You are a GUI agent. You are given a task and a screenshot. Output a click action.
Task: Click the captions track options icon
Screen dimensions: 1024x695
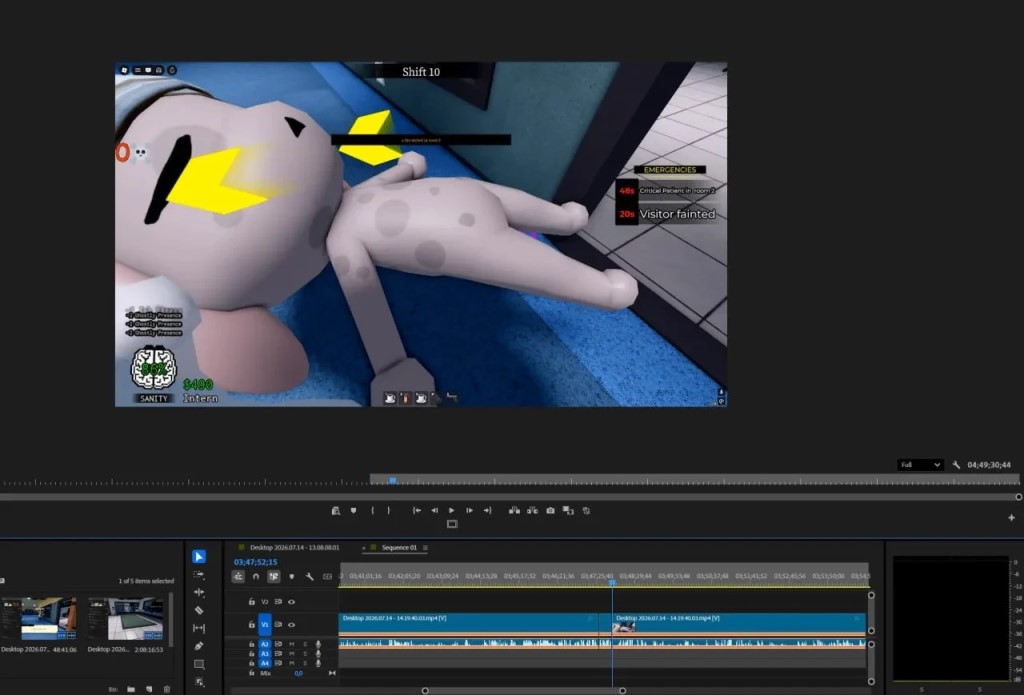(328, 577)
